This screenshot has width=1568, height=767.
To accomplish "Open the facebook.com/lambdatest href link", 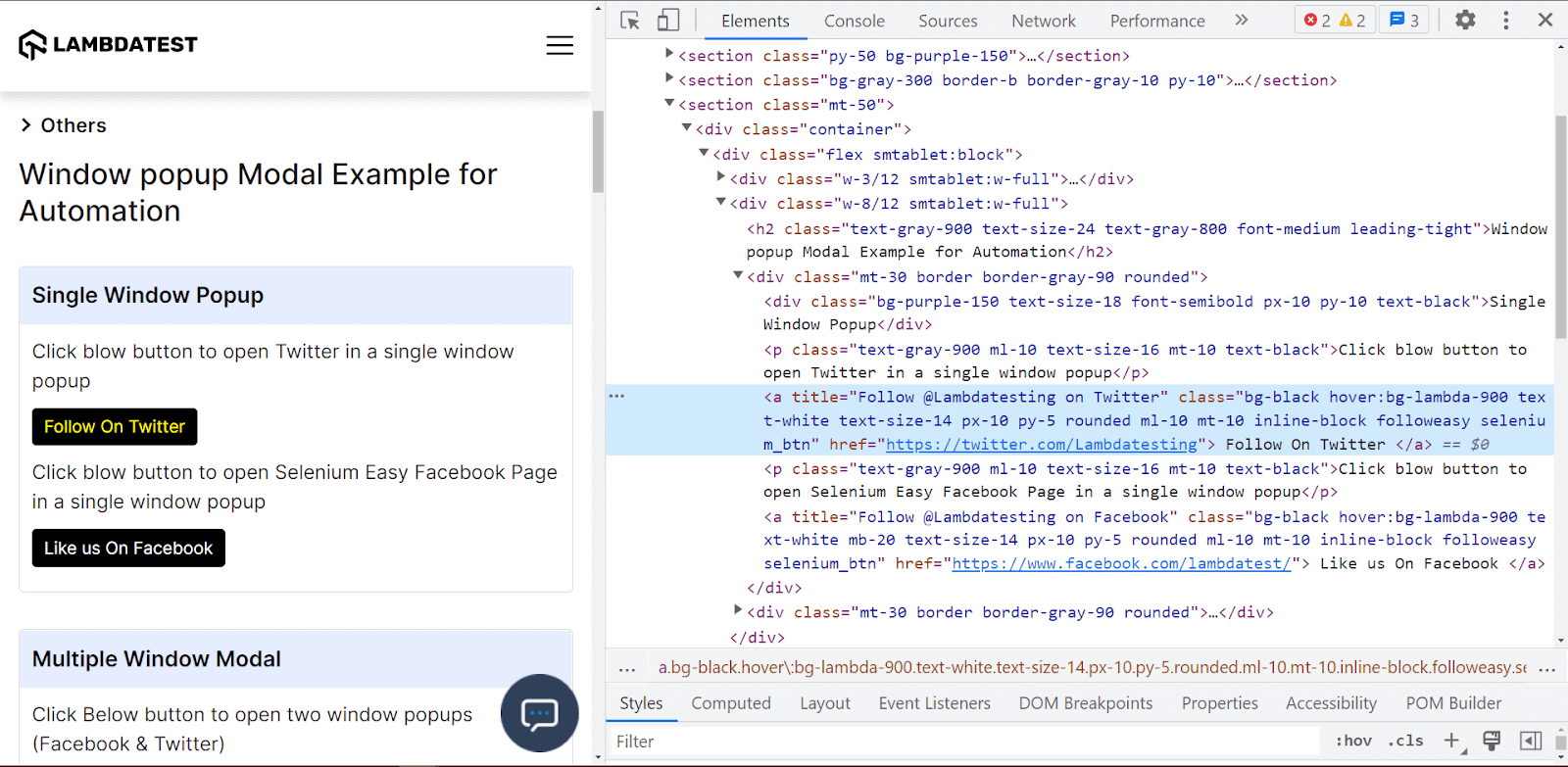I will point(1122,564).
